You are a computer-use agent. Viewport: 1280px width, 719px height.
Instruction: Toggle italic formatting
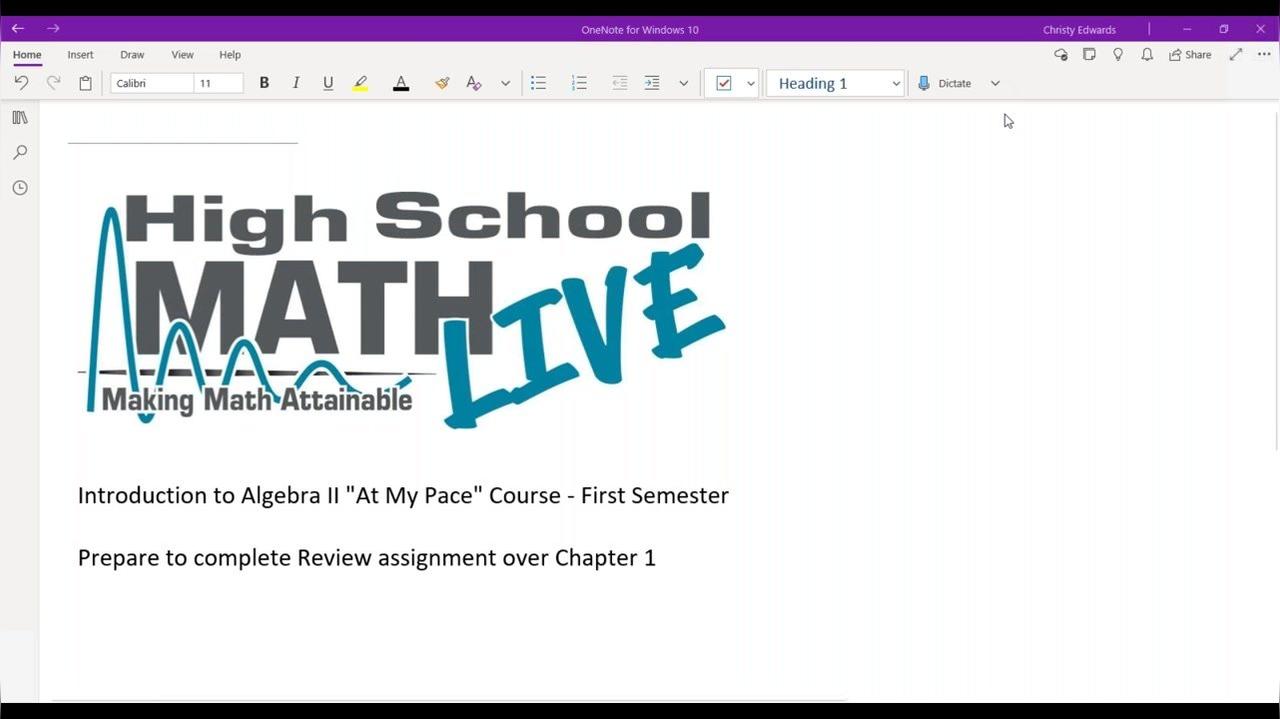click(x=296, y=83)
